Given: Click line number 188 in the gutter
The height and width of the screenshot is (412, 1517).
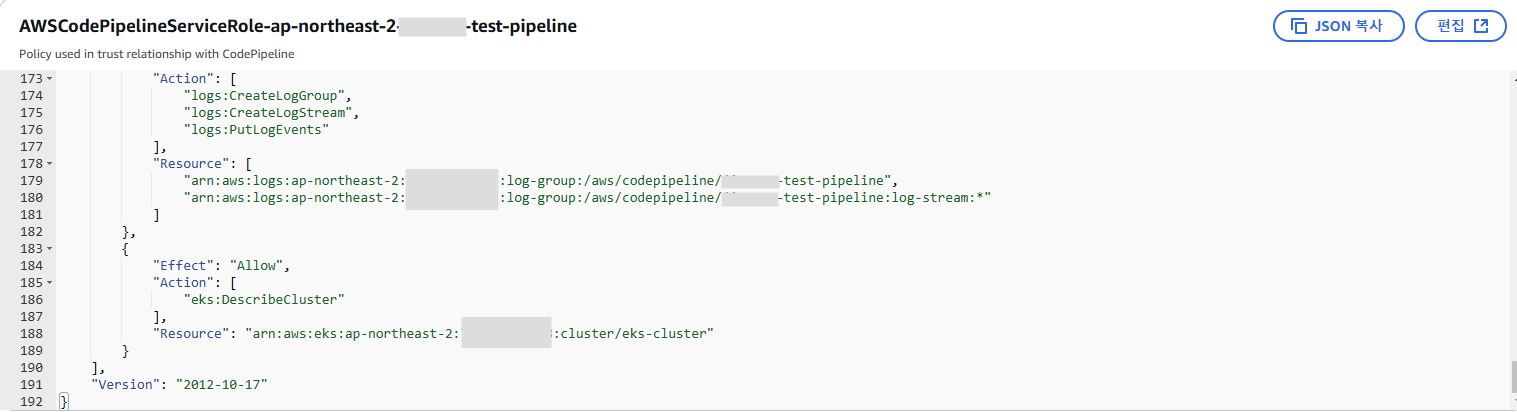Looking at the screenshot, I should [31, 333].
